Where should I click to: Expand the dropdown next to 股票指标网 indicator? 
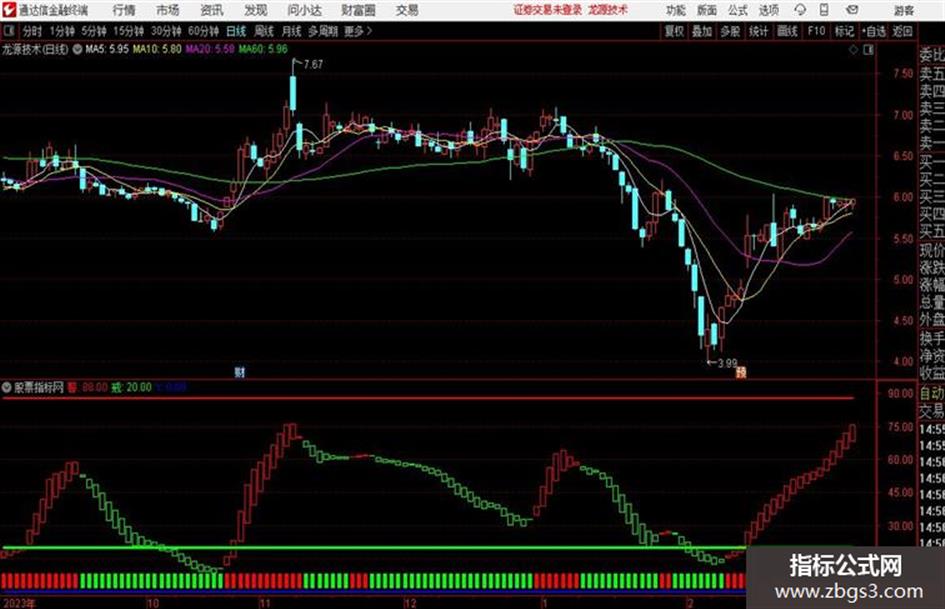pyautogui.click(x=7, y=387)
